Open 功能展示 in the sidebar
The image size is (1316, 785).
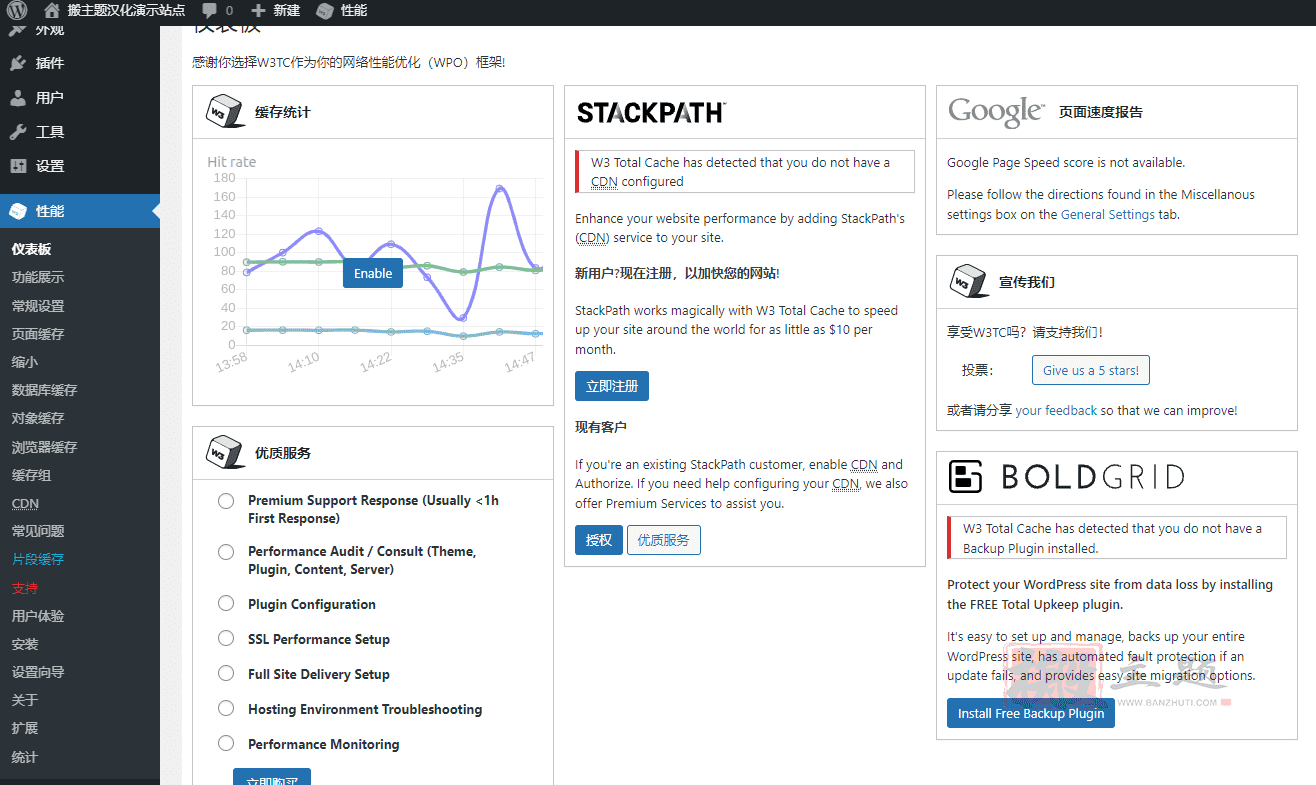pos(38,277)
